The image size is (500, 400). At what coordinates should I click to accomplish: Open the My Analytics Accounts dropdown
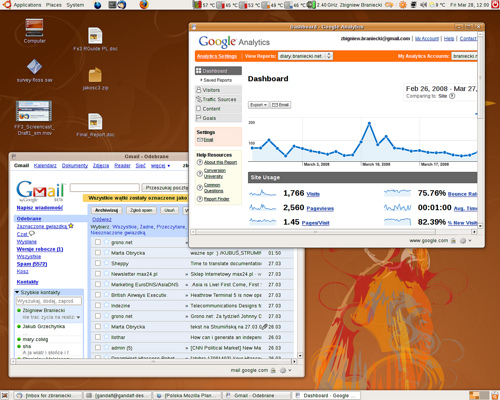[x=464, y=56]
